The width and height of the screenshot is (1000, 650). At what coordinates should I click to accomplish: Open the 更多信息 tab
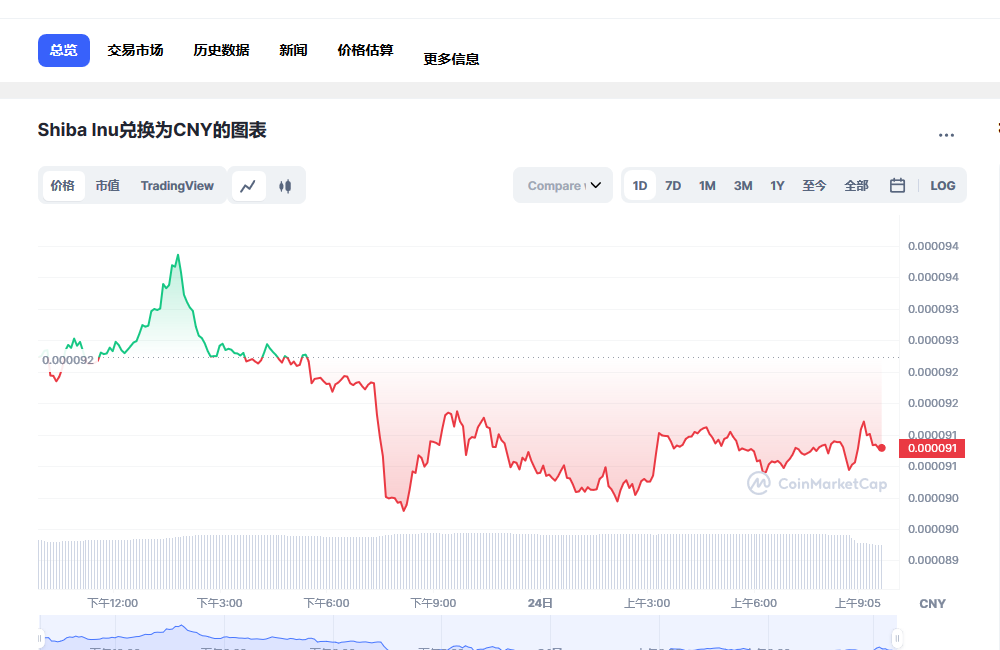point(452,59)
